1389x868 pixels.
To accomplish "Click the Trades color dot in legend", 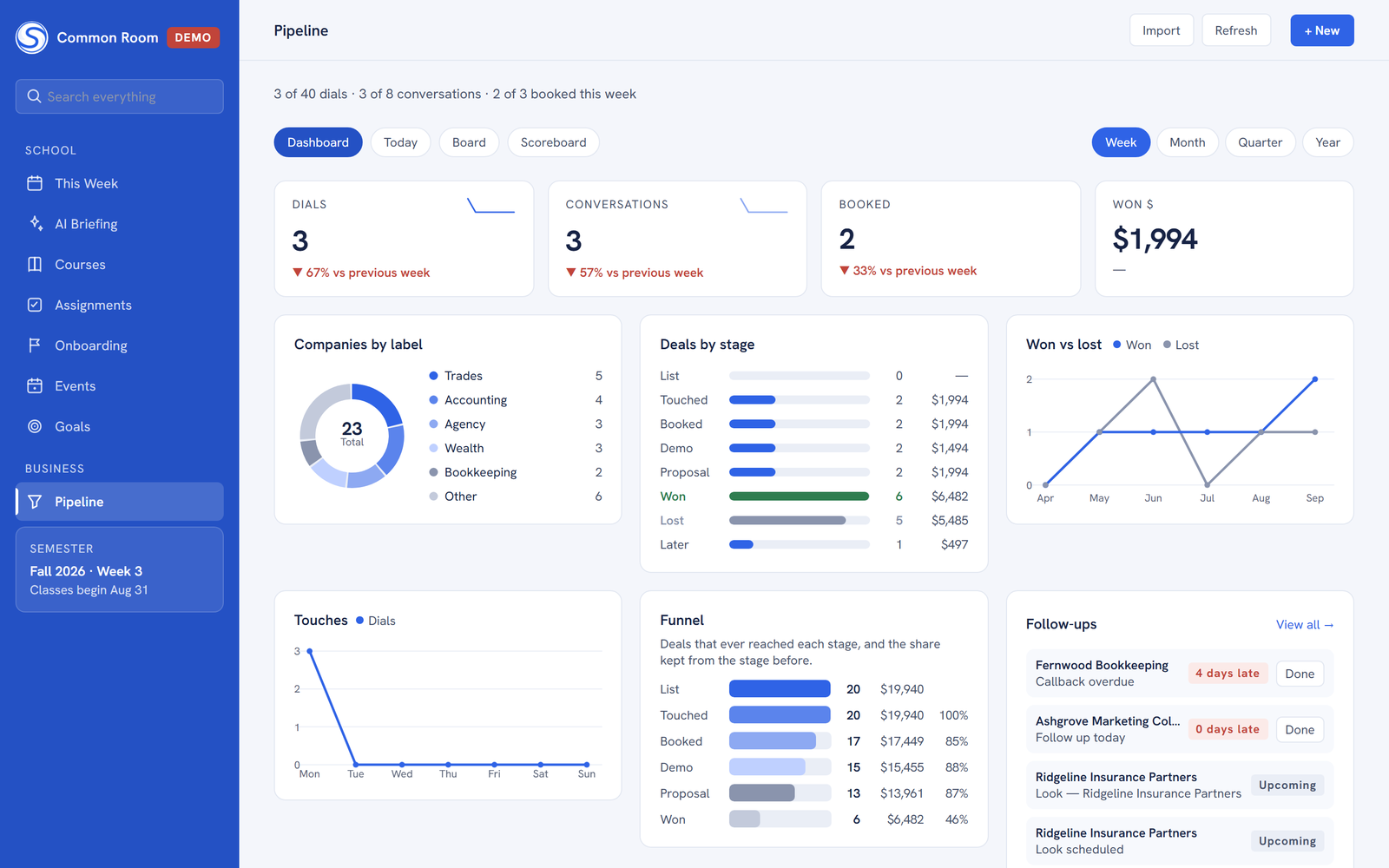I will 433,376.
